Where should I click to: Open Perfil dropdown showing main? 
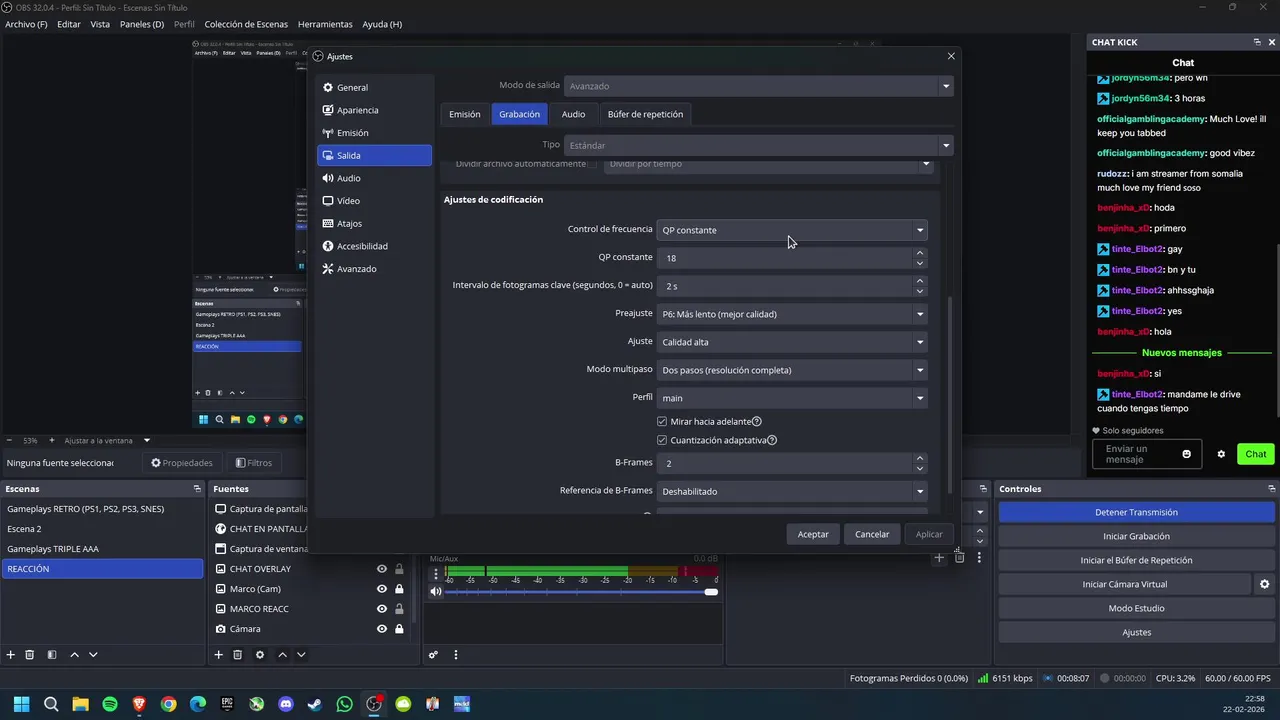pos(792,398)
